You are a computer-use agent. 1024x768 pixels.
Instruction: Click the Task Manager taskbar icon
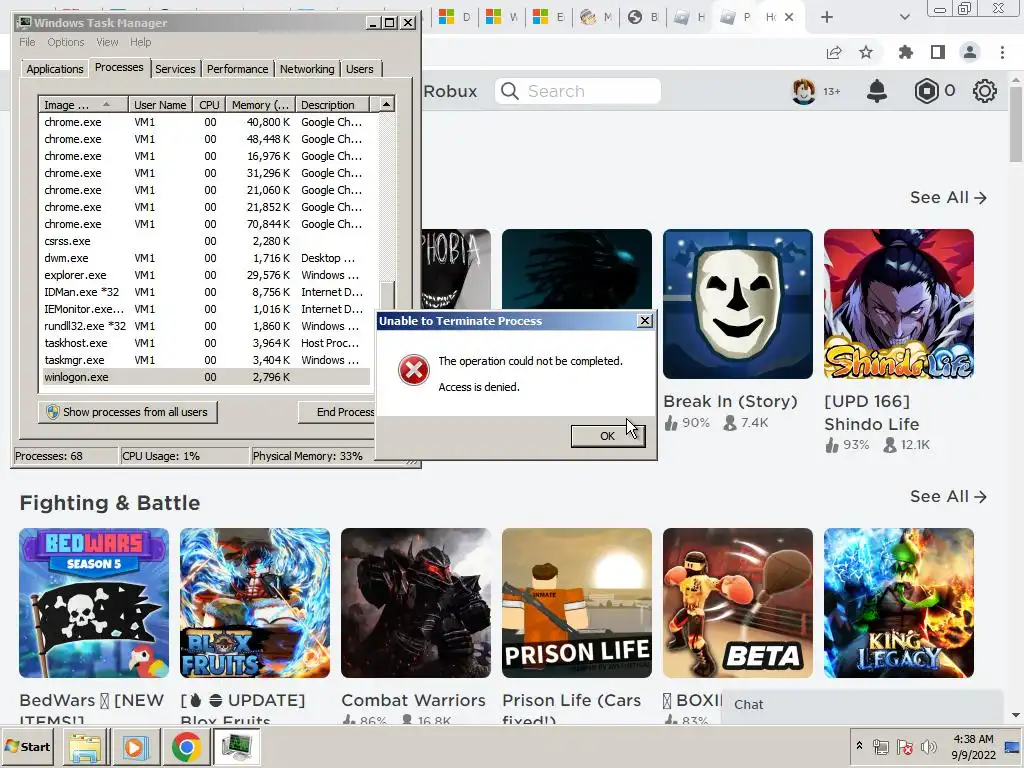pos(236,747)
